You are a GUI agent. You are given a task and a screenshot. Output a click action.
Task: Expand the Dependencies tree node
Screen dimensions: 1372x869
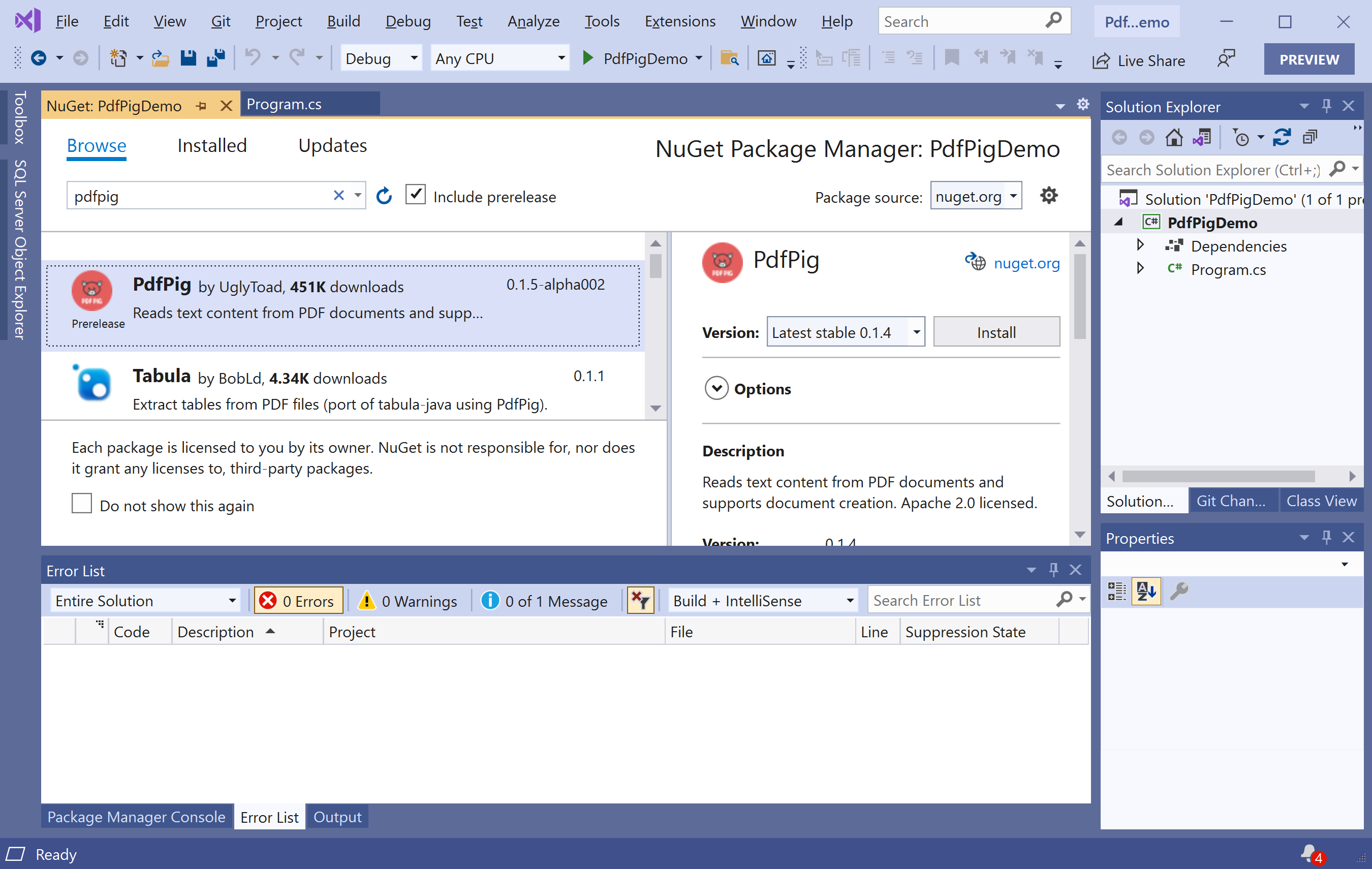[1140, 245]
